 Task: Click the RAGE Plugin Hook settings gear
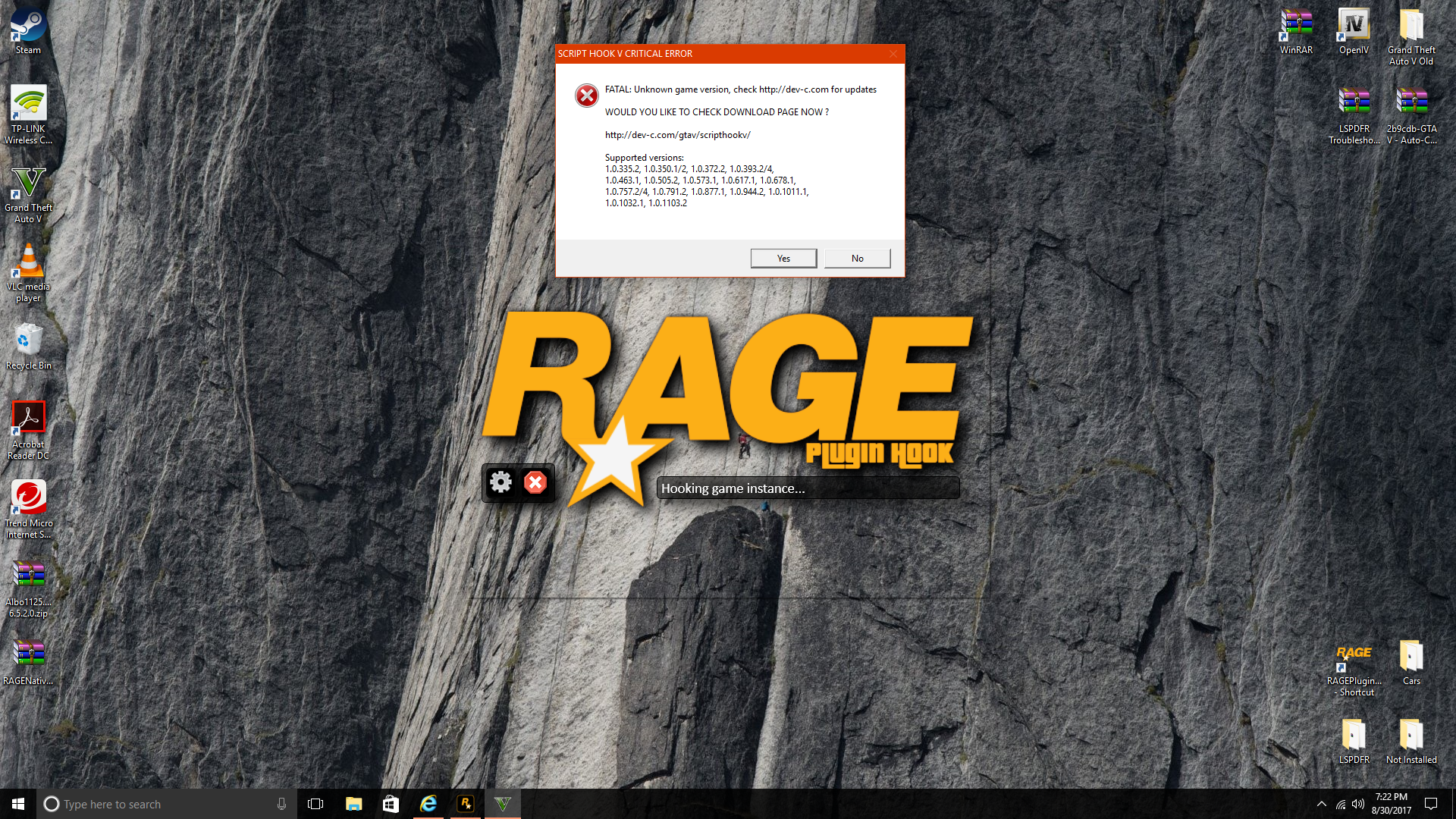point(500,482)
